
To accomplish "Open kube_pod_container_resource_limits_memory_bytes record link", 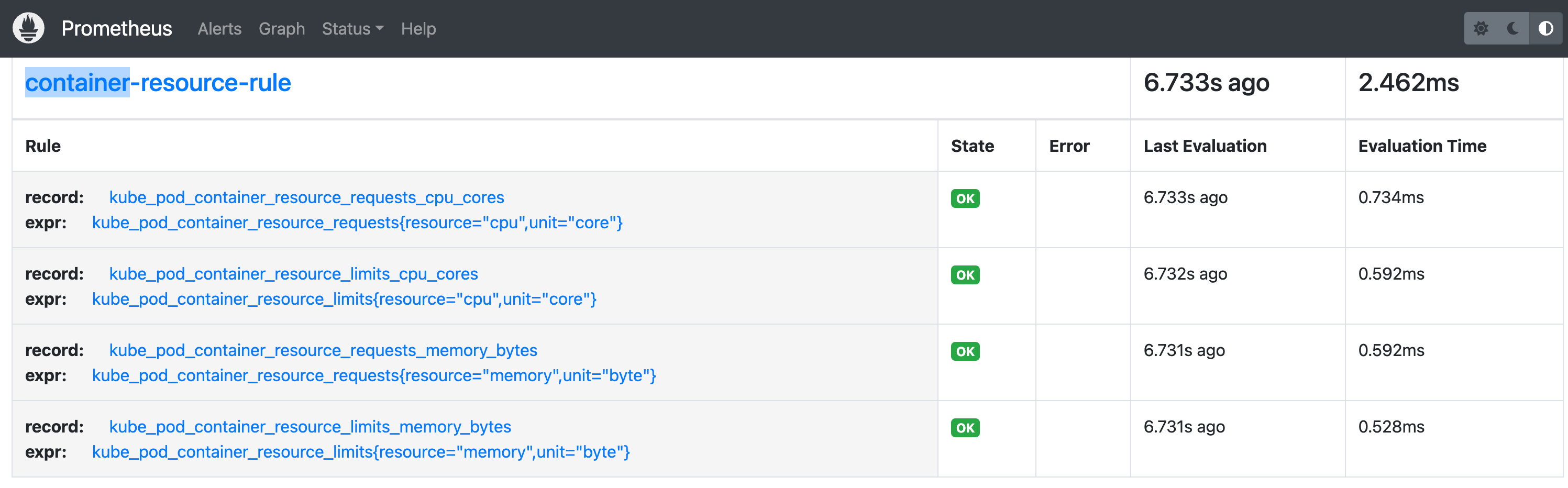I will tap(310, 427).
